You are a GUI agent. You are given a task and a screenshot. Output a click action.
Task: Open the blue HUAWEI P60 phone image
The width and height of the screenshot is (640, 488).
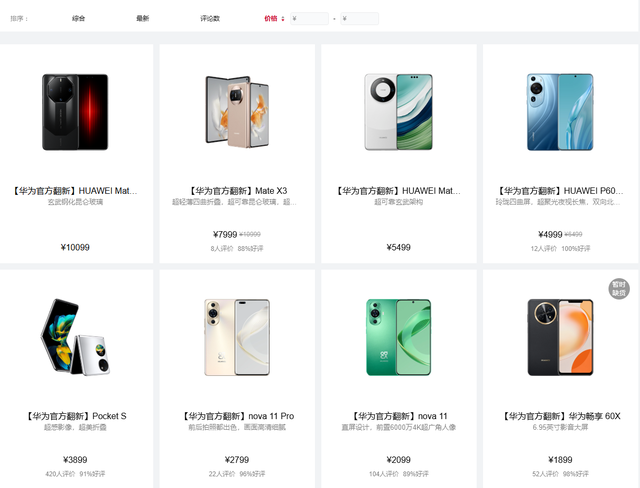(560, 112)
